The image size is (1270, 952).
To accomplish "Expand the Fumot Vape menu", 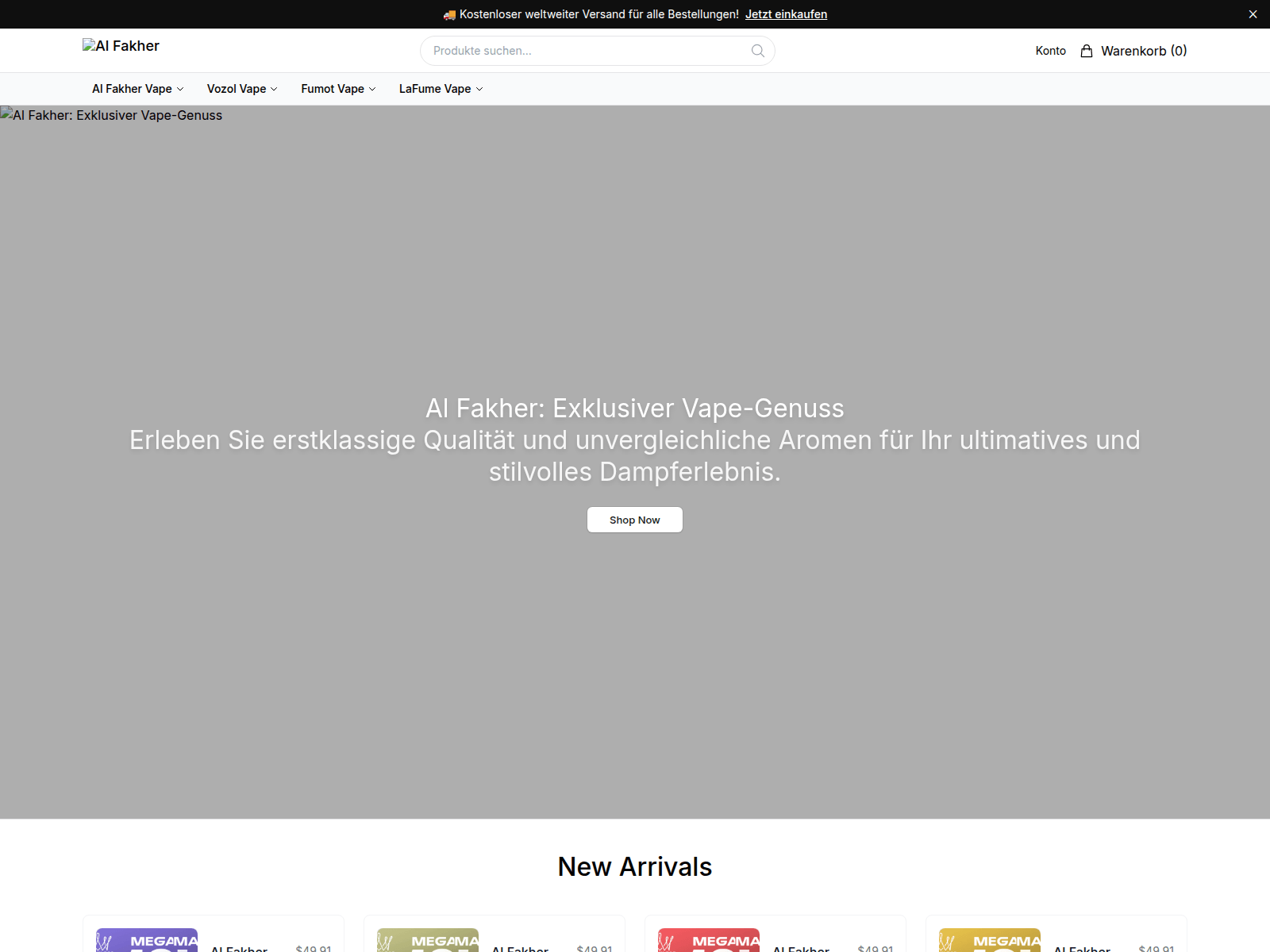I will [338, 89].
